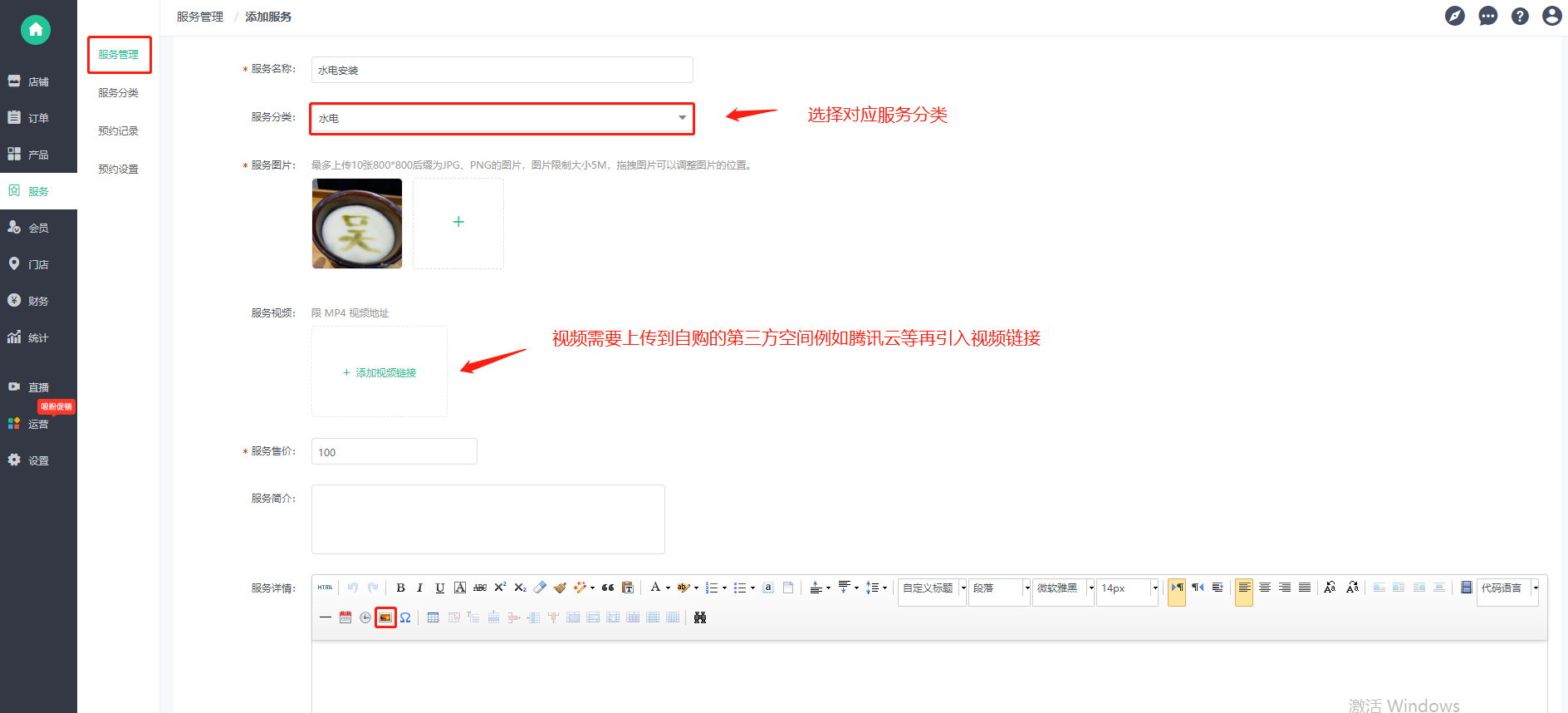Viewport: 1568px width, 713px height.
Task: Go to 订单 in the left sidebar
Action: click(38, 118)
